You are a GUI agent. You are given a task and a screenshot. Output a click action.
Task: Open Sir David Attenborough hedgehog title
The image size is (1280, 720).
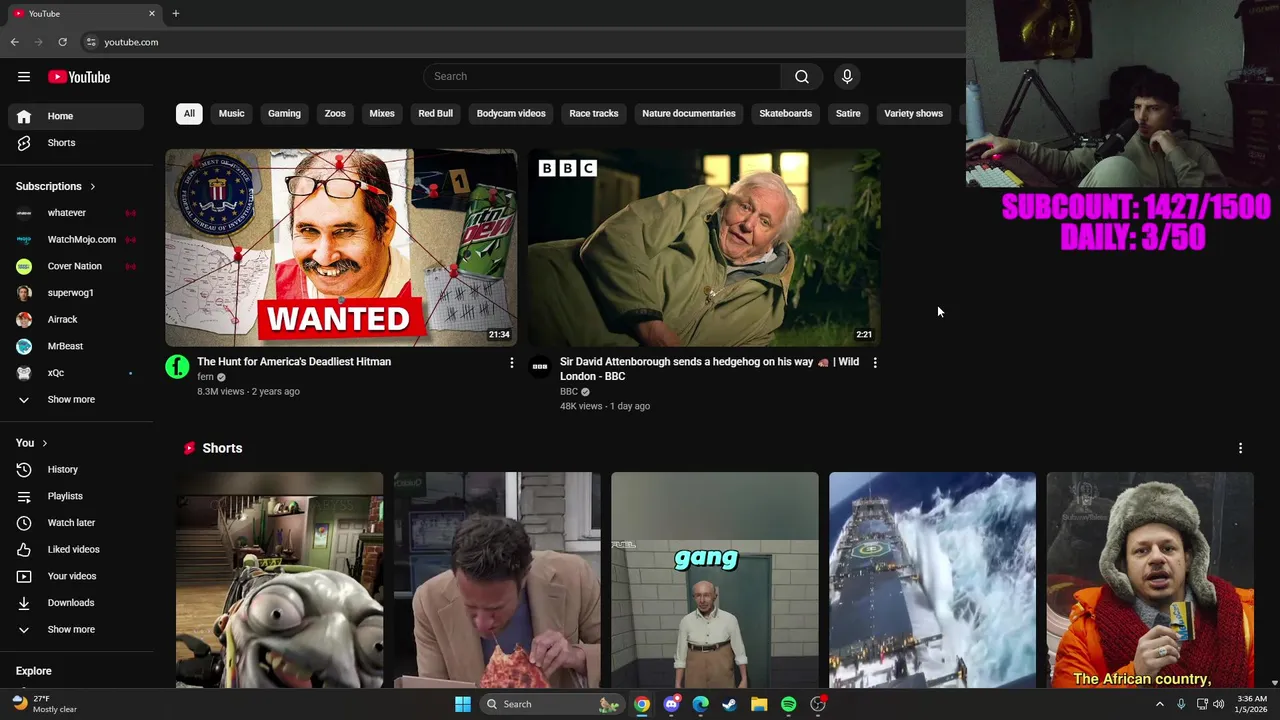pos(709,369)
